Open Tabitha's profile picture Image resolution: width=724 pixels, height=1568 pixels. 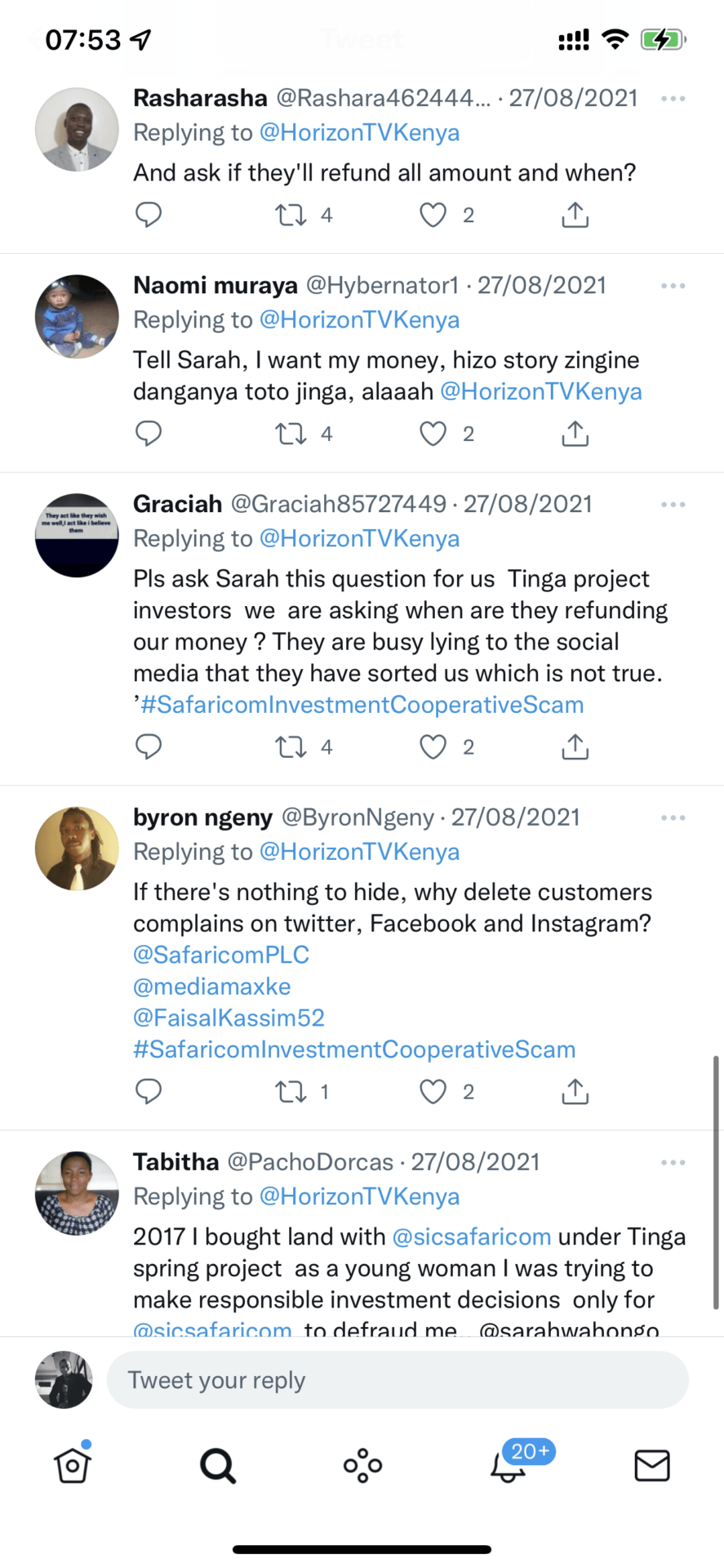(77, 1193)
